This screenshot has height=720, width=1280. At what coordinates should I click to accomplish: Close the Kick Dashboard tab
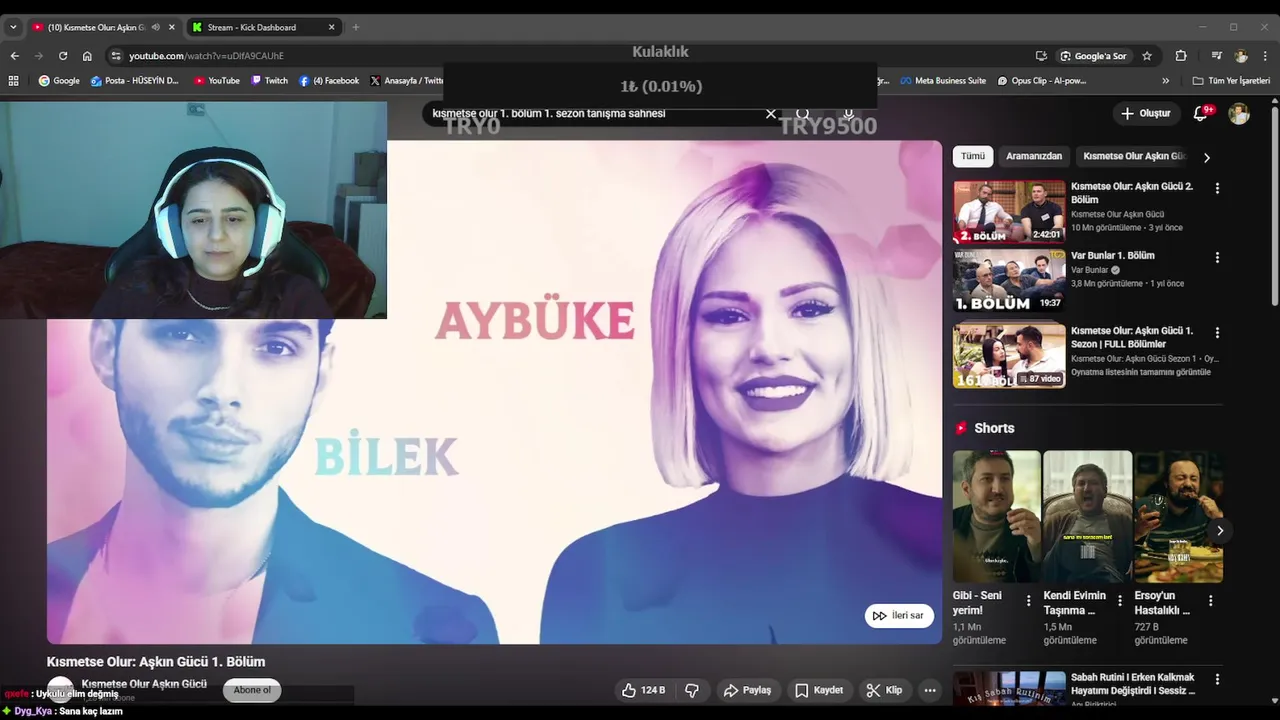pyautogui.click(x=332, y=27)
